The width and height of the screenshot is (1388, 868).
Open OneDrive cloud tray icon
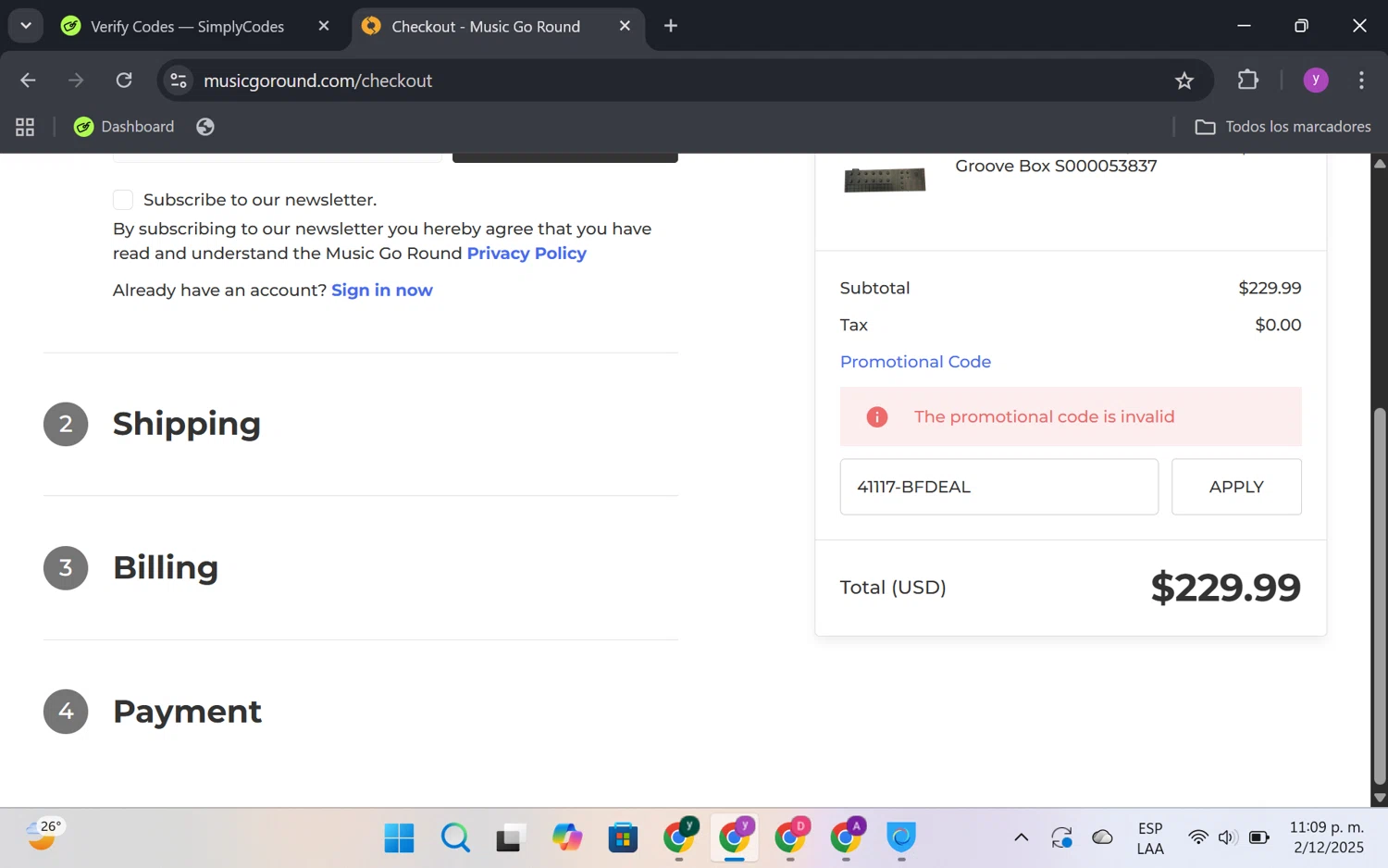(1102, 838)
